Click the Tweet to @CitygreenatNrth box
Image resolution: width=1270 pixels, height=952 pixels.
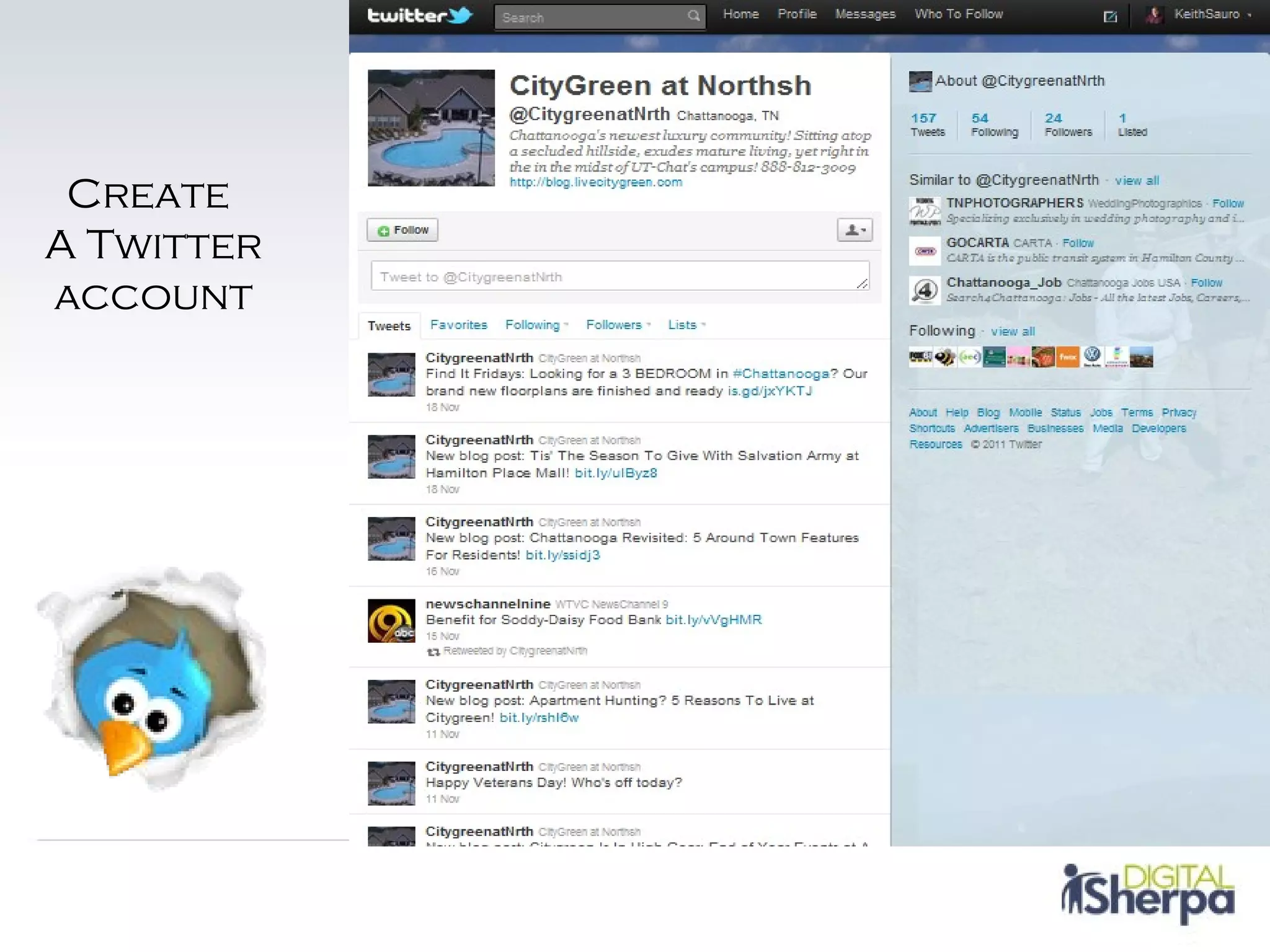coord(620,276)
